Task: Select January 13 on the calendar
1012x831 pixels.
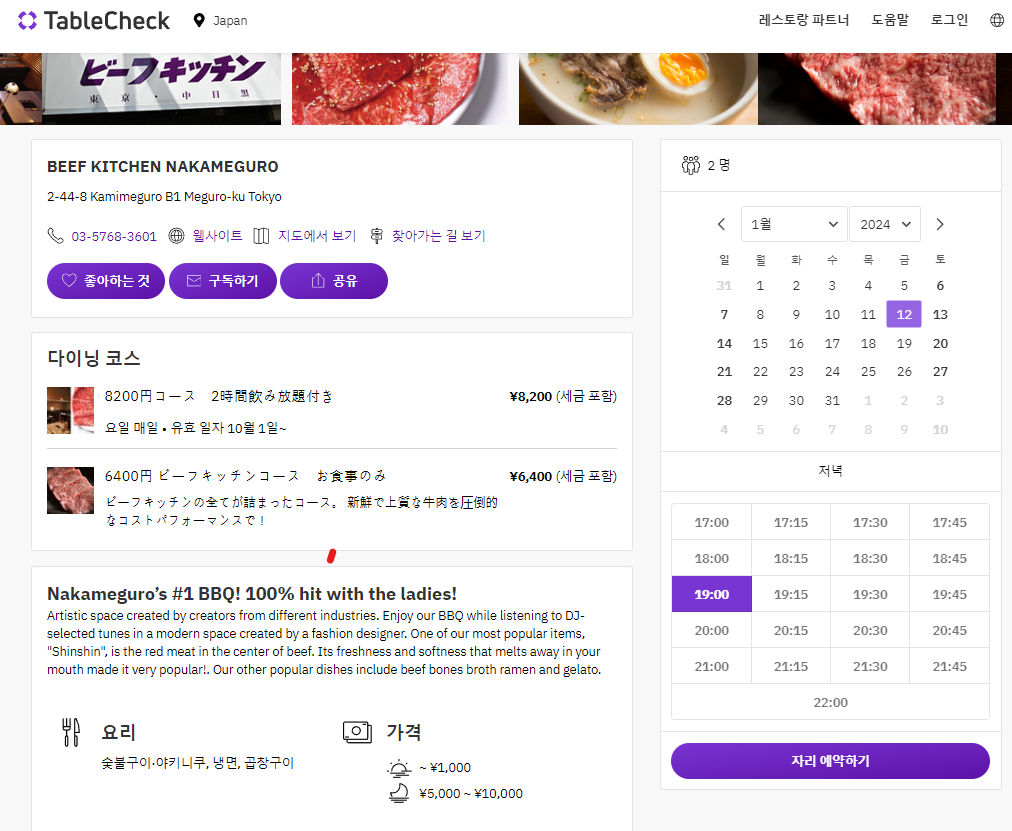Action: 940,314
